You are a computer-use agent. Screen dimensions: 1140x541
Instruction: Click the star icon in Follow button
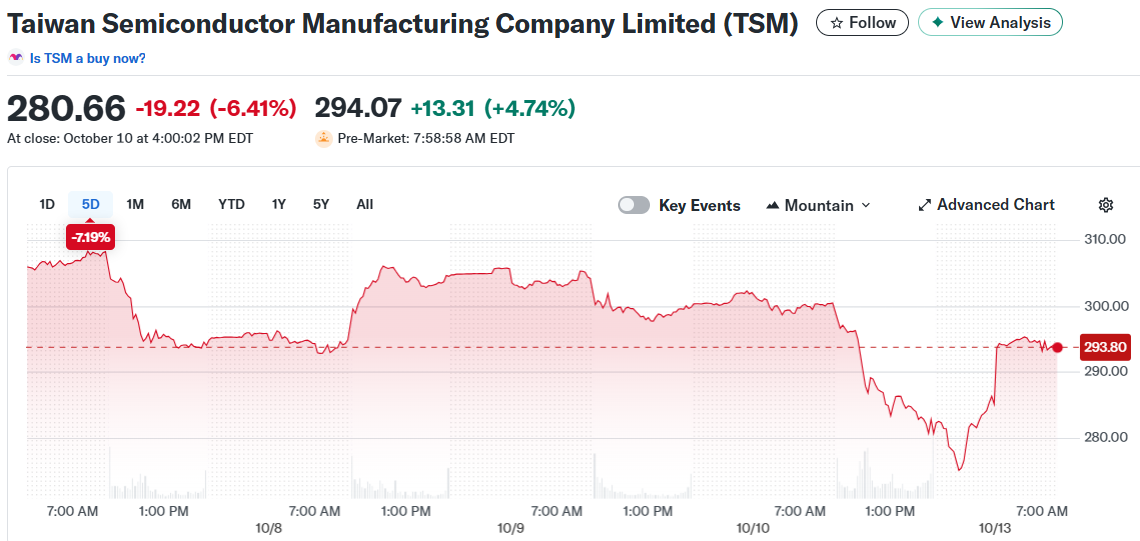click(x=837, y=23)
